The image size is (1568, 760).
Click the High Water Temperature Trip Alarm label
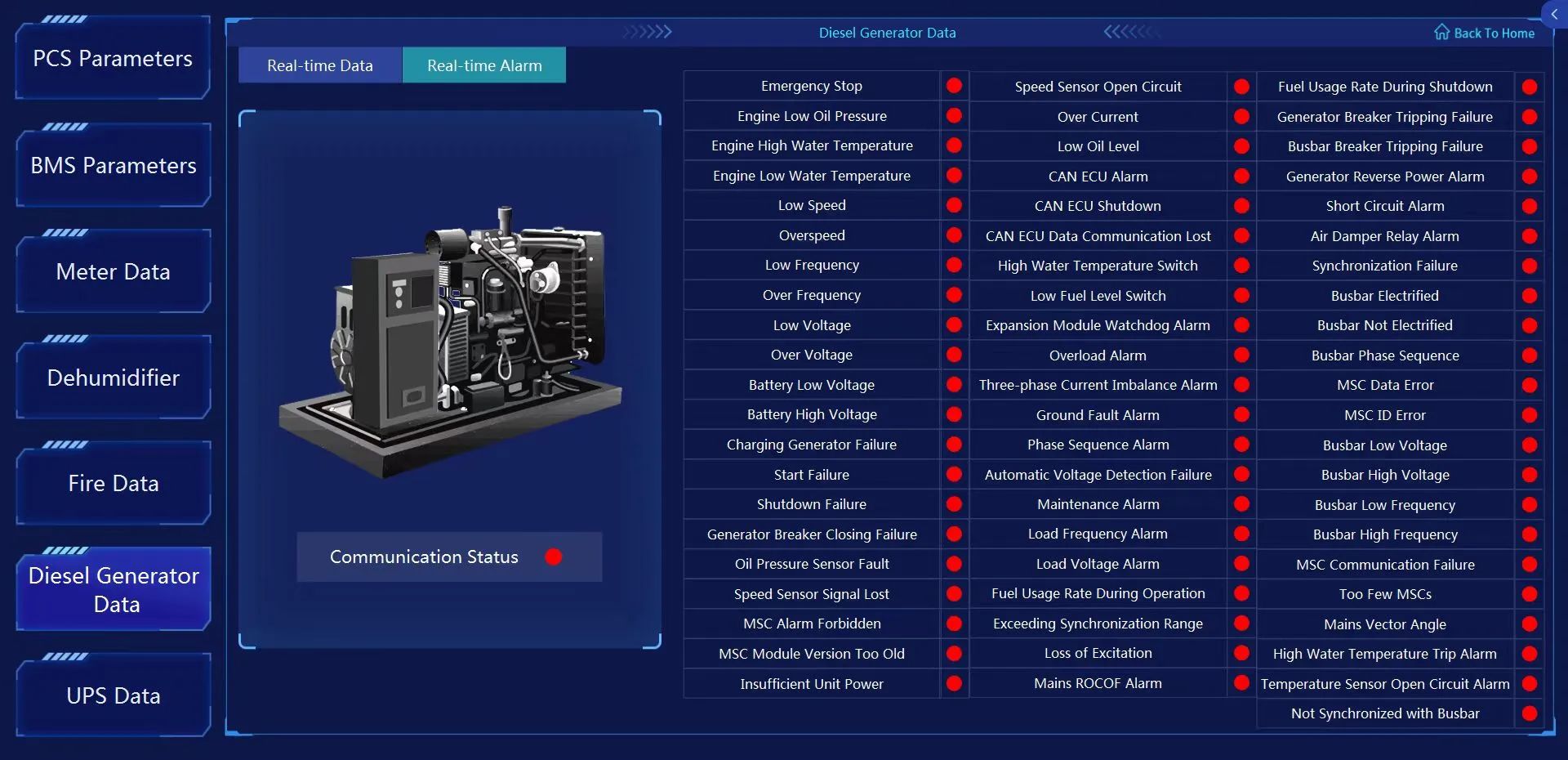(1385, 654)
